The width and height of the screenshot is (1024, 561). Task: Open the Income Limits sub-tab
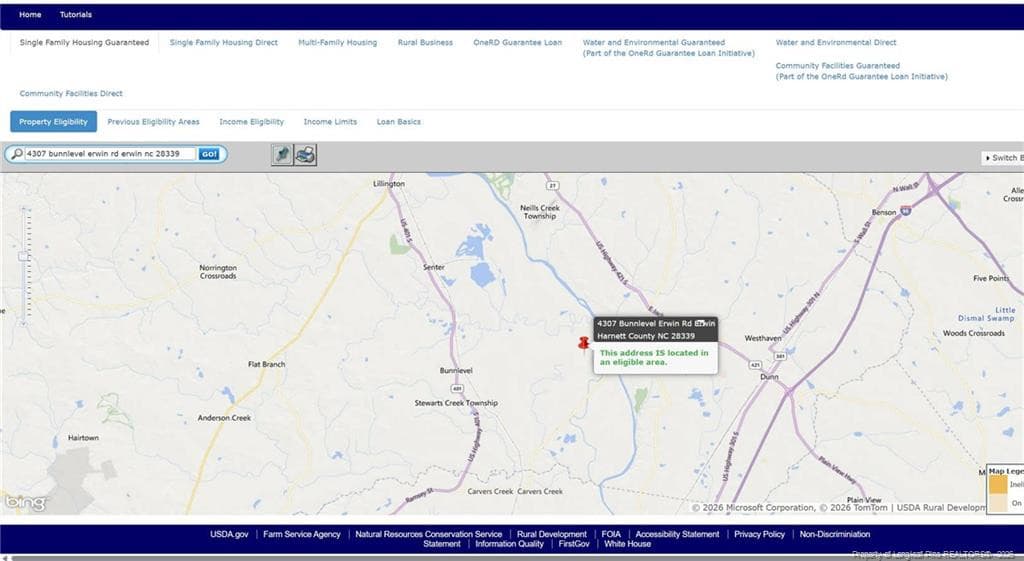coord(330,121)
